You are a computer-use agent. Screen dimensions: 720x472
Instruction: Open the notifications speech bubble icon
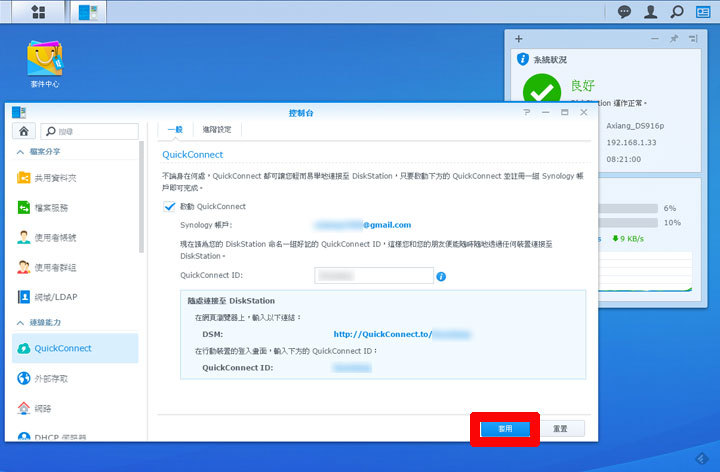[x=624, y=11]
